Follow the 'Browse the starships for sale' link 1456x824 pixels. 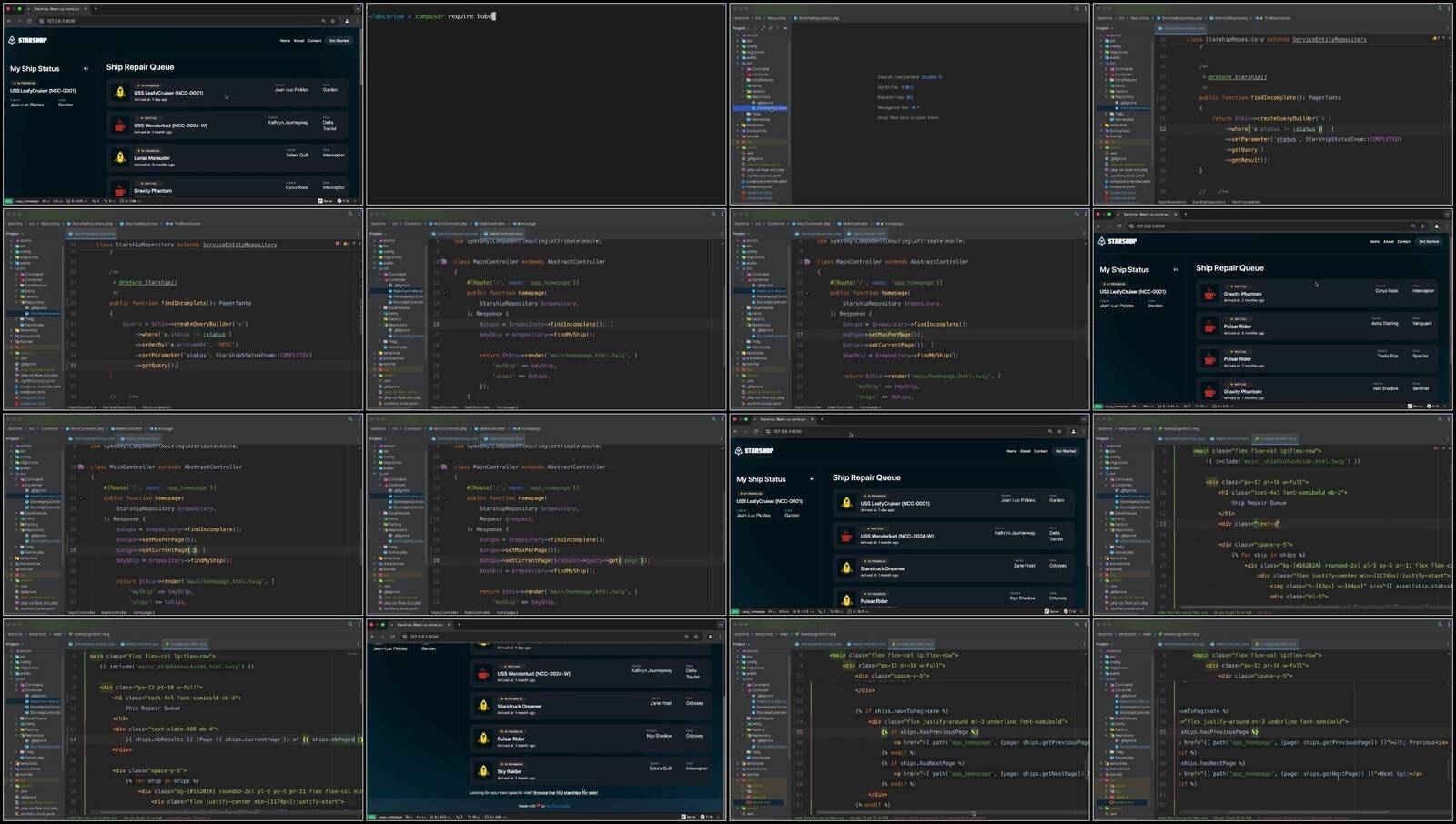tap(565, 793)
